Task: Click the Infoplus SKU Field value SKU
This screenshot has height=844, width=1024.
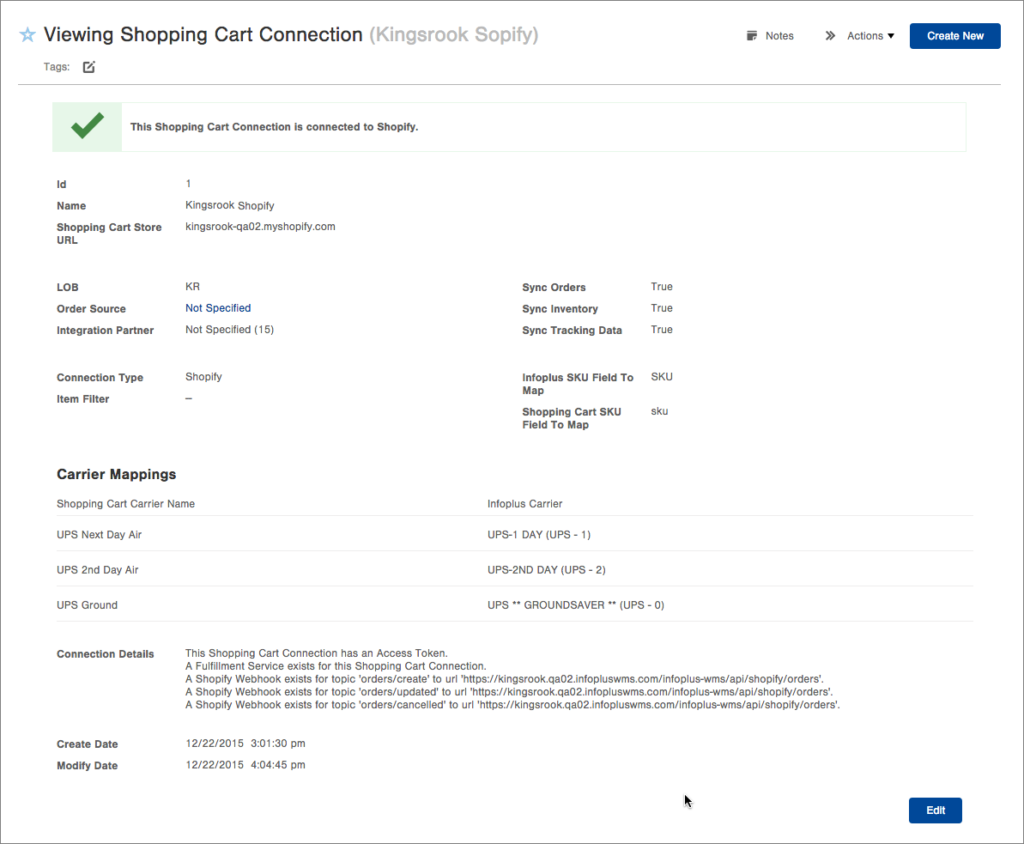Action: pyautogui.click(x=662, y=377)
